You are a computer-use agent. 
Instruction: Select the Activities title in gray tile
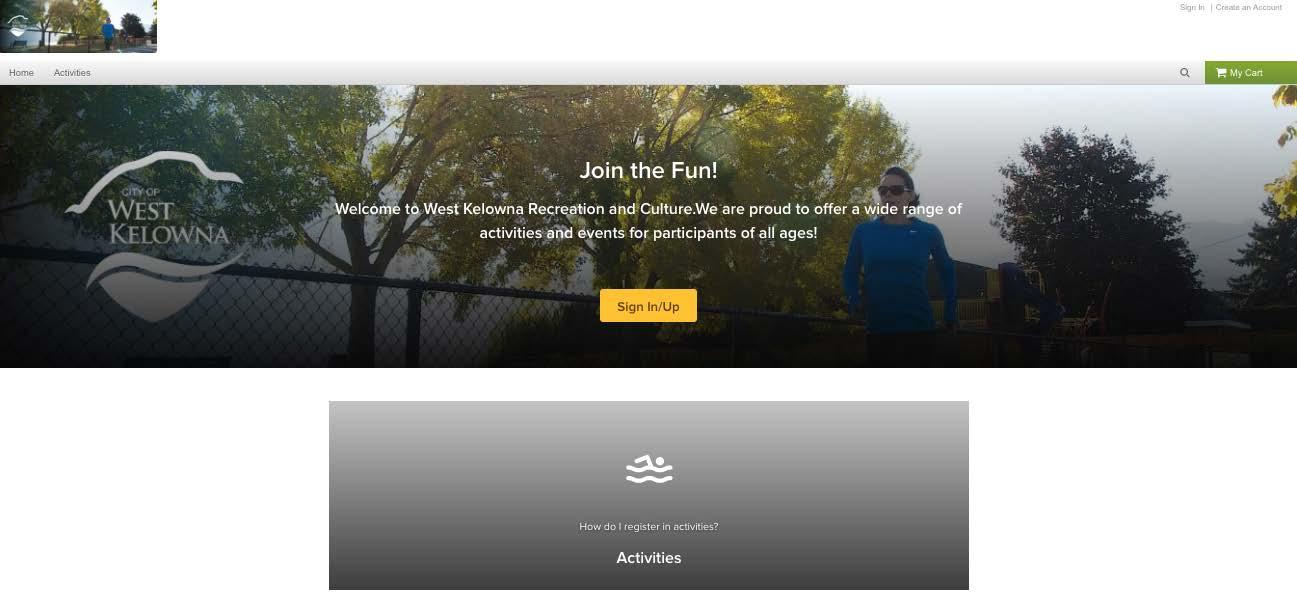pos(649,558)
